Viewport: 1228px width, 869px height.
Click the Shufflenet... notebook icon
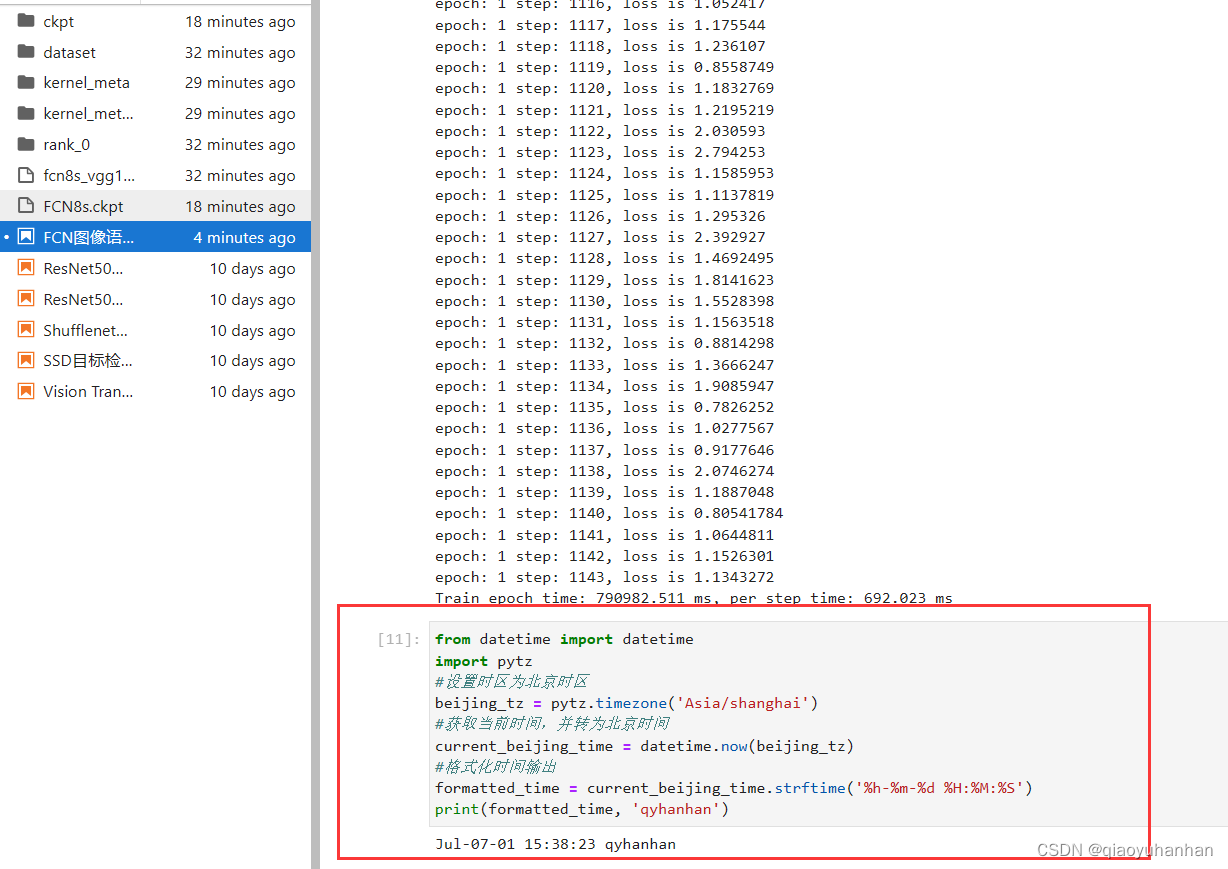point(26,330)
